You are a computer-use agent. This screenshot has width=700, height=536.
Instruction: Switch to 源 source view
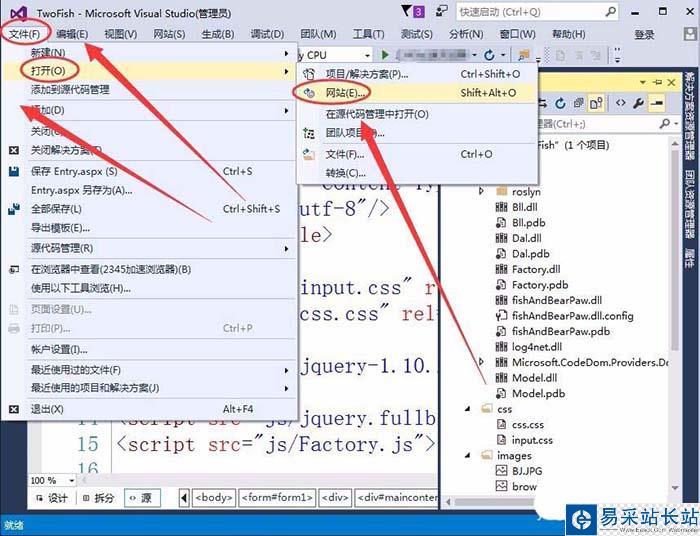[140, 498]
